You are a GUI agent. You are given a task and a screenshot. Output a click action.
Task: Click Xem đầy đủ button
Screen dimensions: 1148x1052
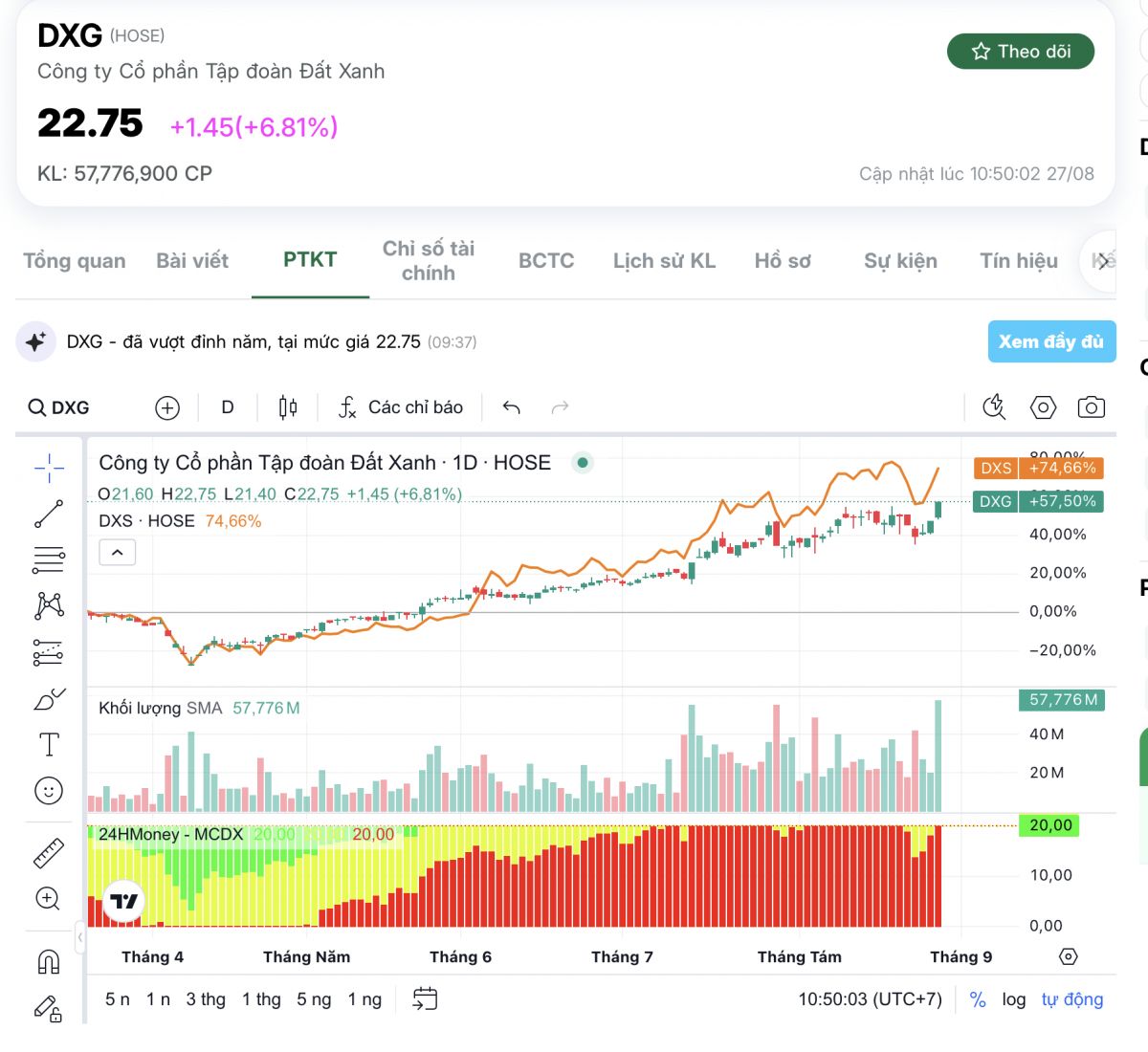point(1051,341)
